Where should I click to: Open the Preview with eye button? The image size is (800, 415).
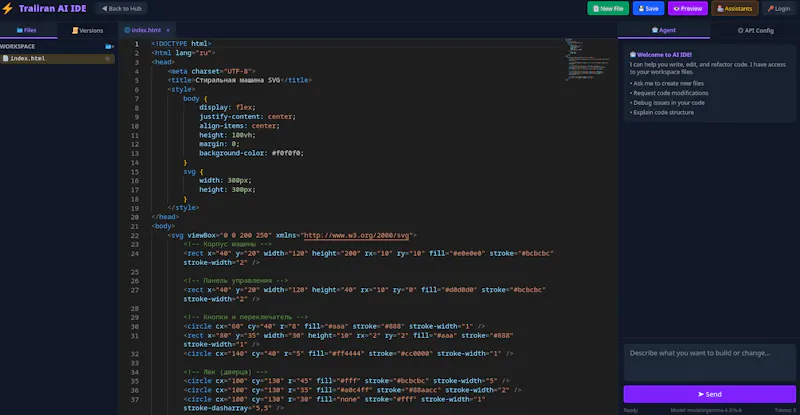[x=687, y=8]
